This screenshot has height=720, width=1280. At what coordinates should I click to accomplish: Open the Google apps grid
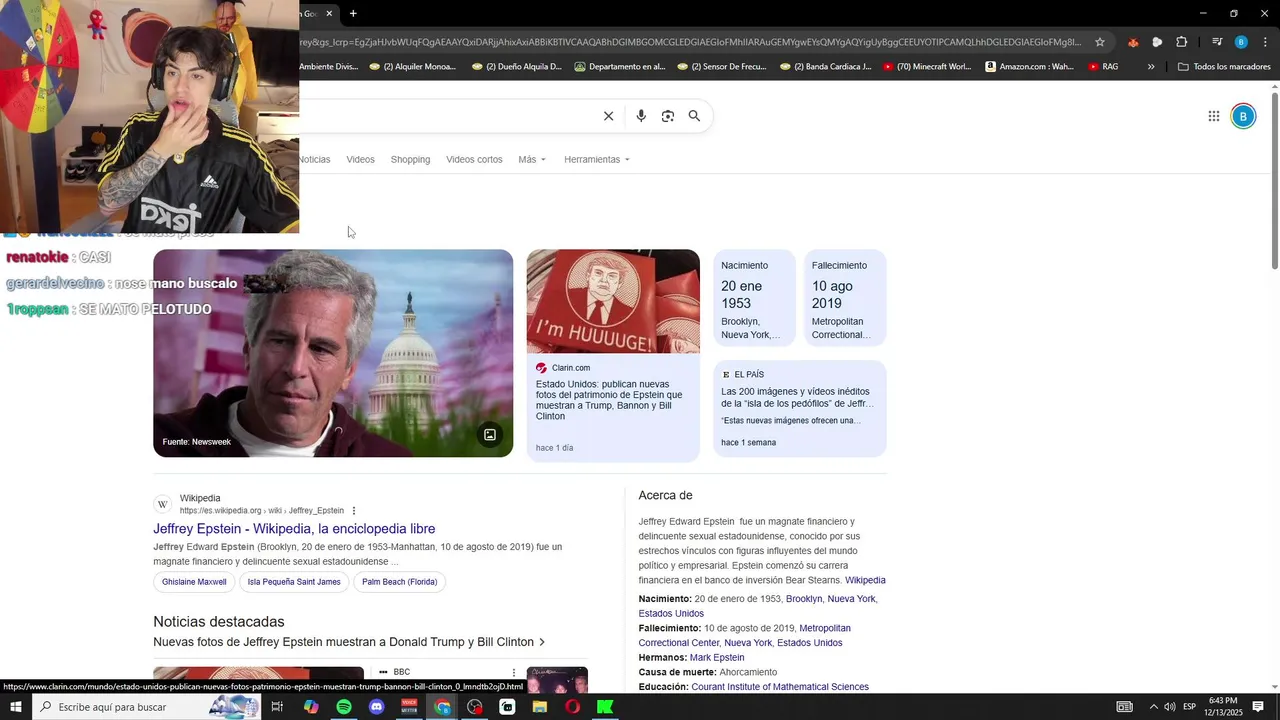(x=1213, y=116)
